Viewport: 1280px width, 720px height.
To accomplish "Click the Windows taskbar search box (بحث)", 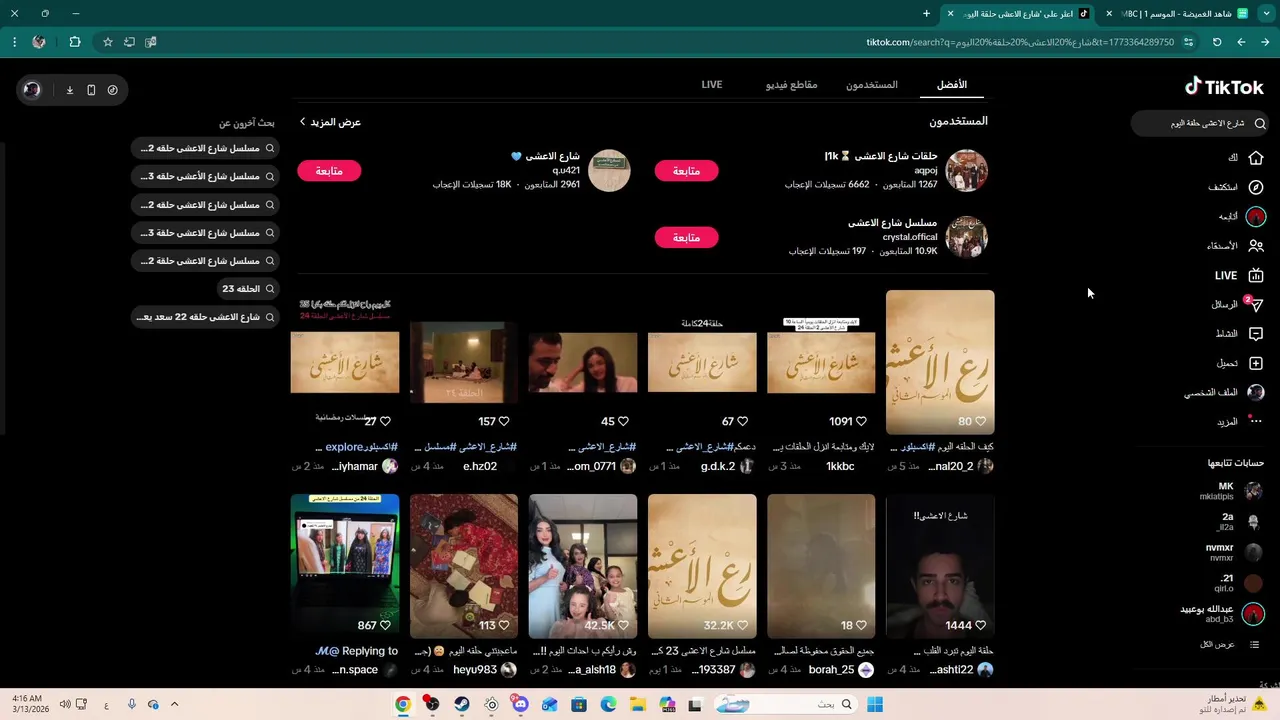I will (785, 705).
